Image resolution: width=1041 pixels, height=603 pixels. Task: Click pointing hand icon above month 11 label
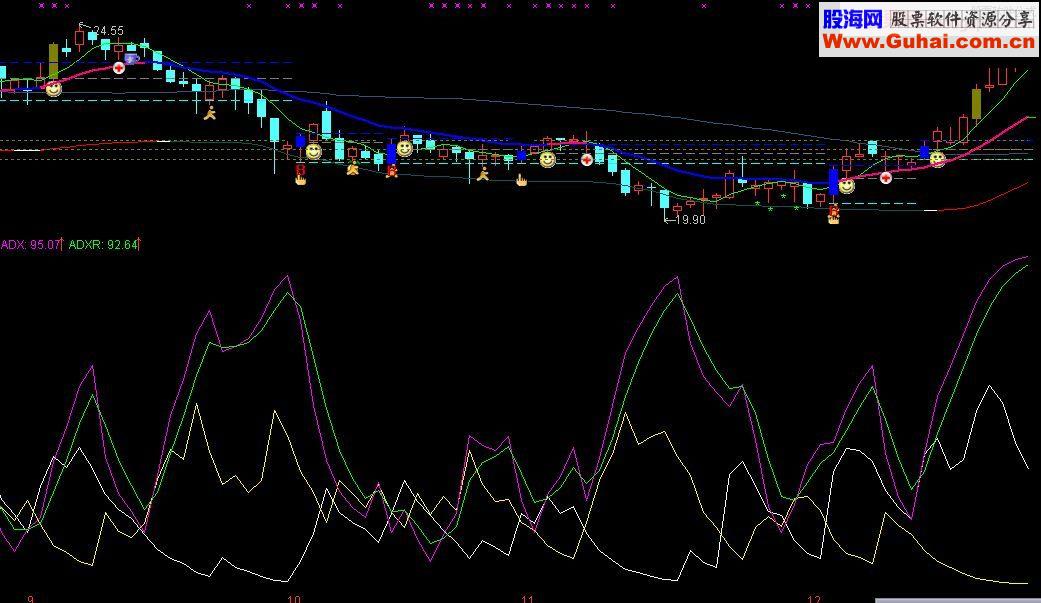pyautogui.click(x=522, y=179)
